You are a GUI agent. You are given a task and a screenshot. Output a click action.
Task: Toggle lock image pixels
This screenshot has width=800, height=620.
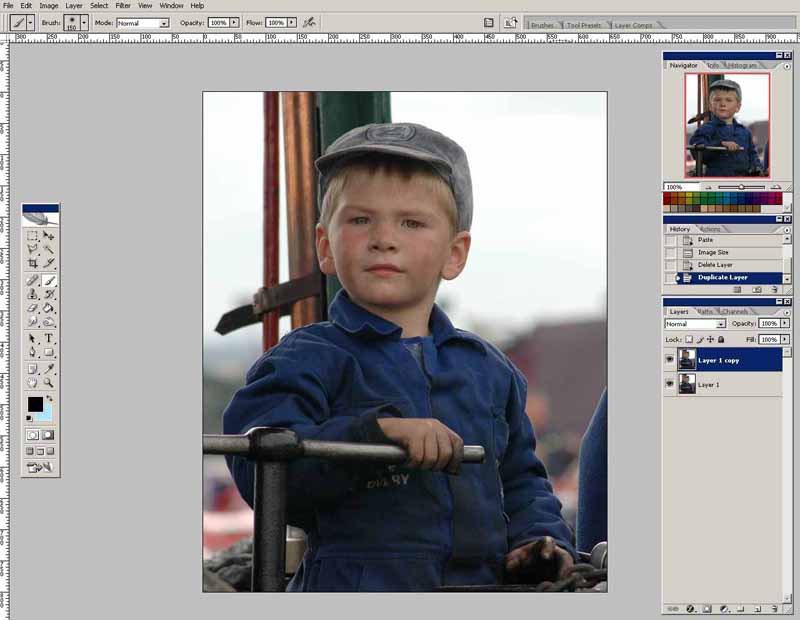pos(700,339)
